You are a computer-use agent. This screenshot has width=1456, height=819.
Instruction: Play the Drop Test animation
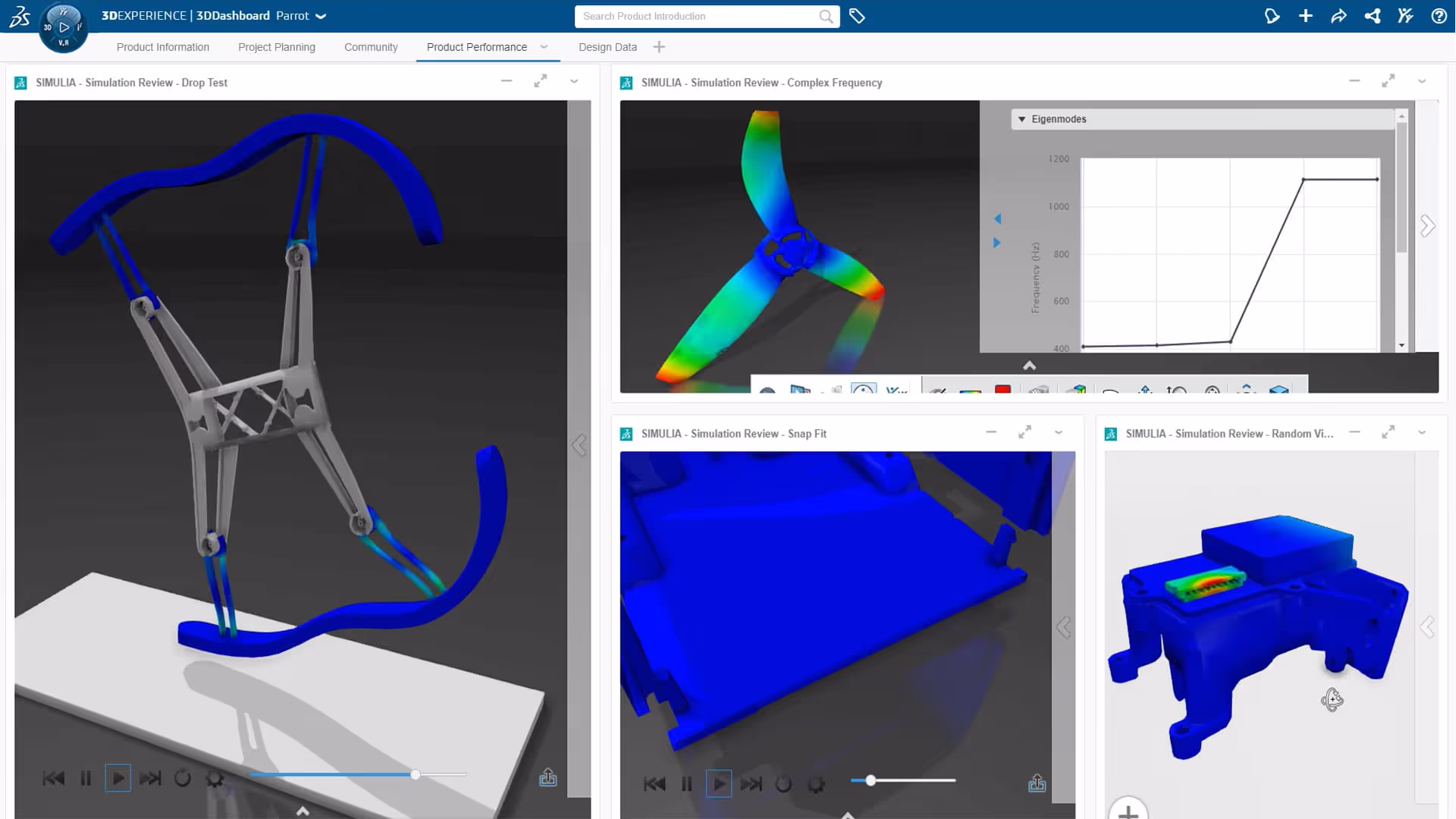pos(118,778)
